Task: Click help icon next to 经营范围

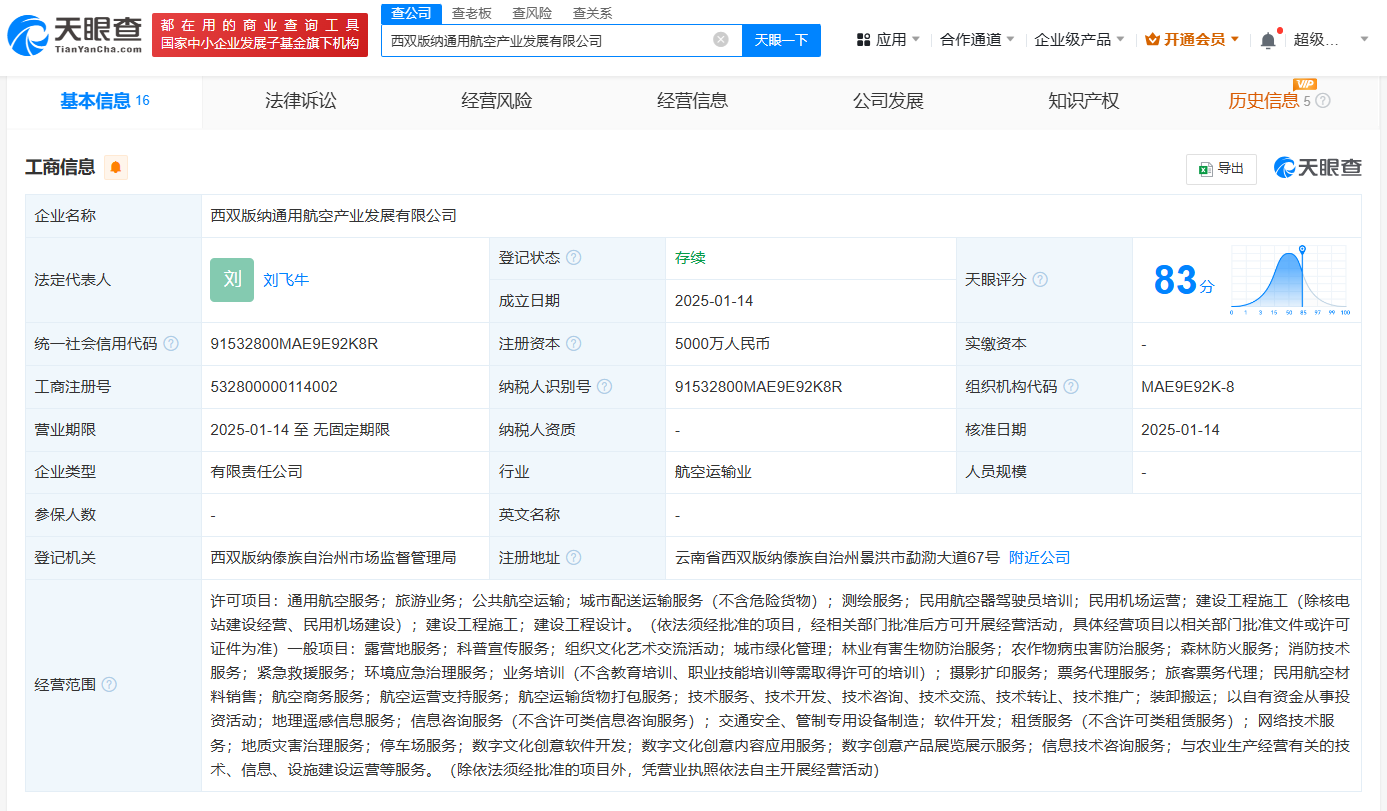Action: (x=109, y=685)
